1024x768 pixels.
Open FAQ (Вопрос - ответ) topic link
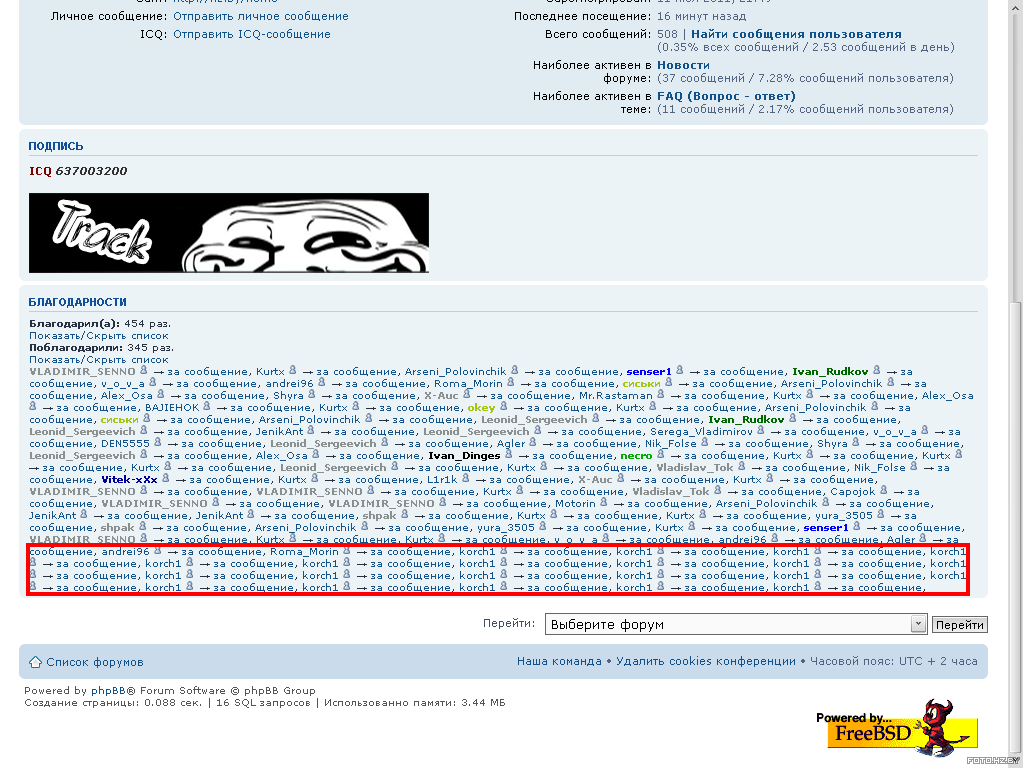pyautogui.click(x=726, y=96)
